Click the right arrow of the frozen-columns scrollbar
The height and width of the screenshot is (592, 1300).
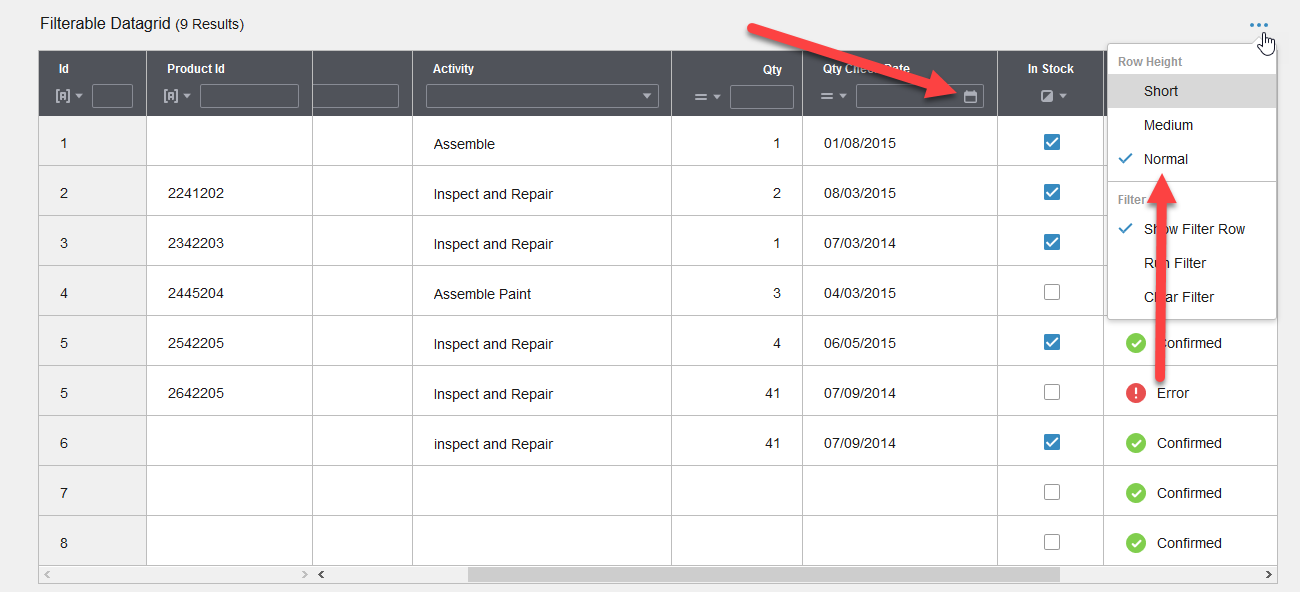(305, 575)
